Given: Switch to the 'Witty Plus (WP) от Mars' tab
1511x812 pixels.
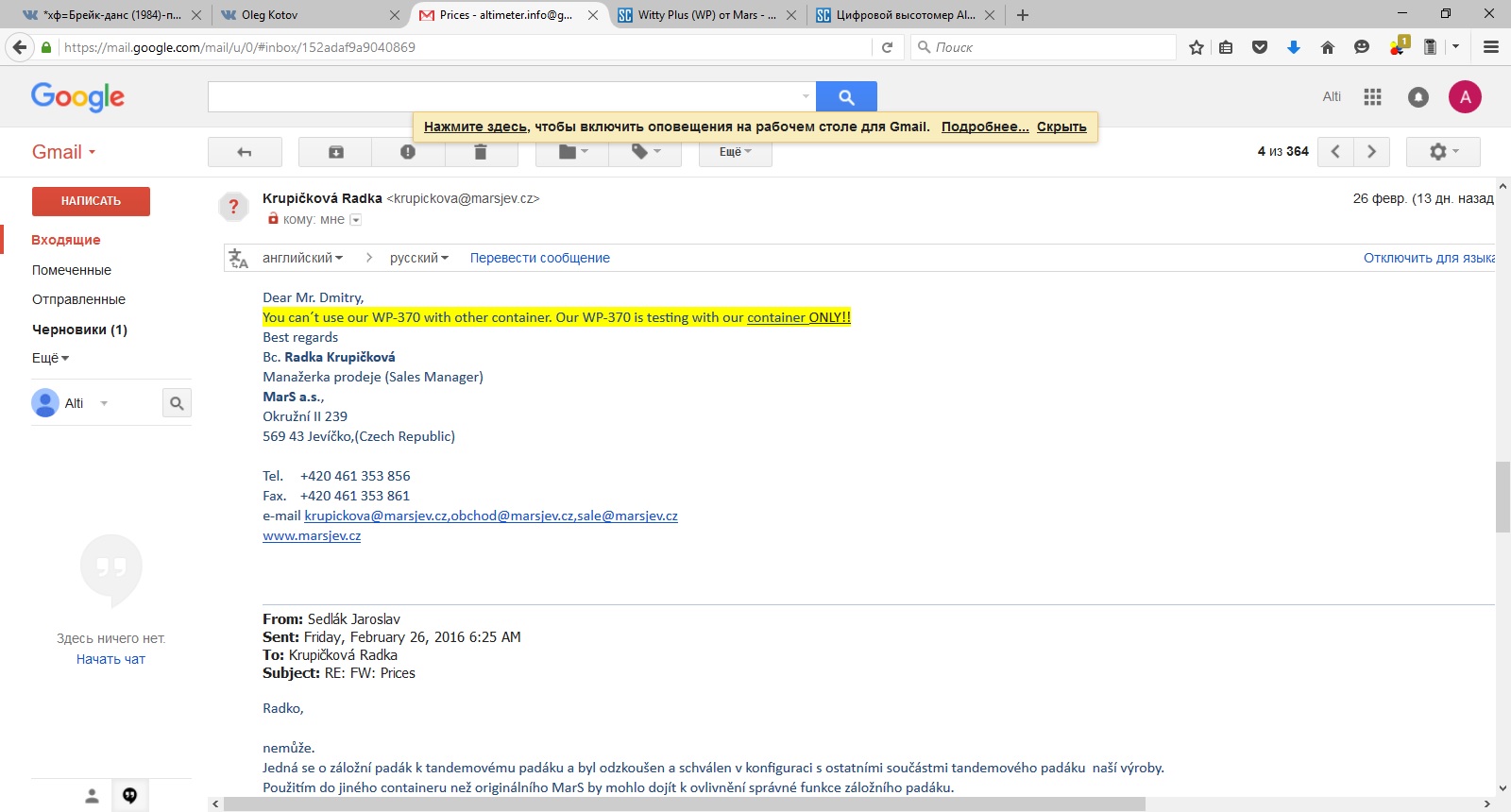Looking at the screenshot, I should [x=706, y=15].
